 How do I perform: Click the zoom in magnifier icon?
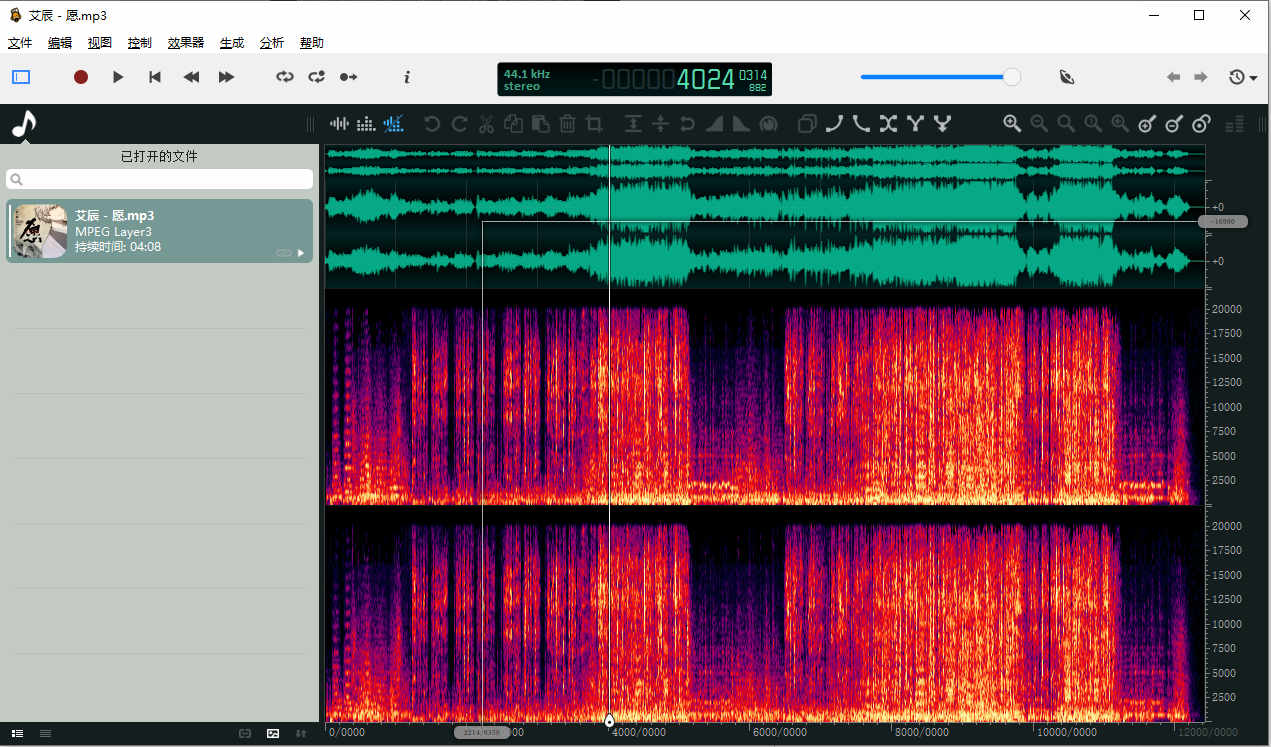(1012, 124)
